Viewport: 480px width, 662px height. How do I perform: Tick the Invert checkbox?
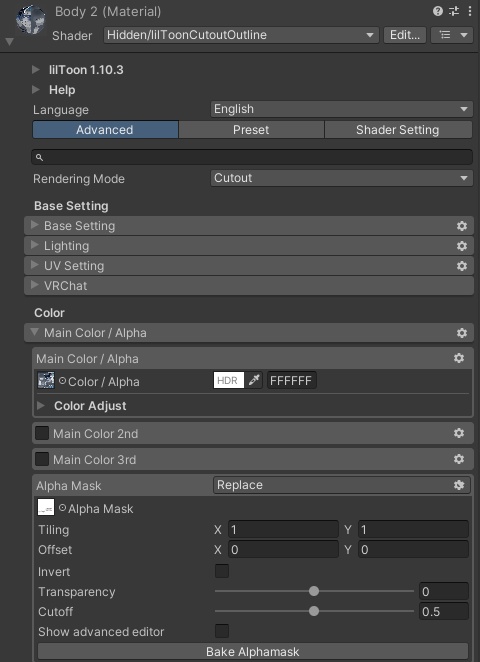(222, 571)
